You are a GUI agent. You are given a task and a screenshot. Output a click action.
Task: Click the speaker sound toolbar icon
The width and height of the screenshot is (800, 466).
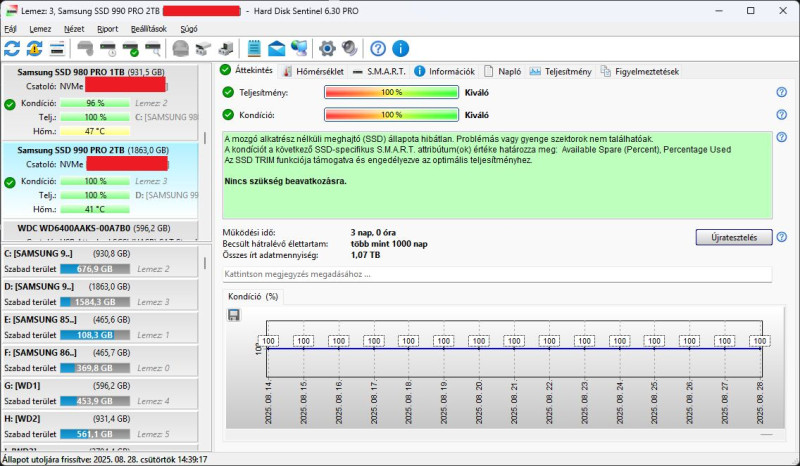click(349, 48)
